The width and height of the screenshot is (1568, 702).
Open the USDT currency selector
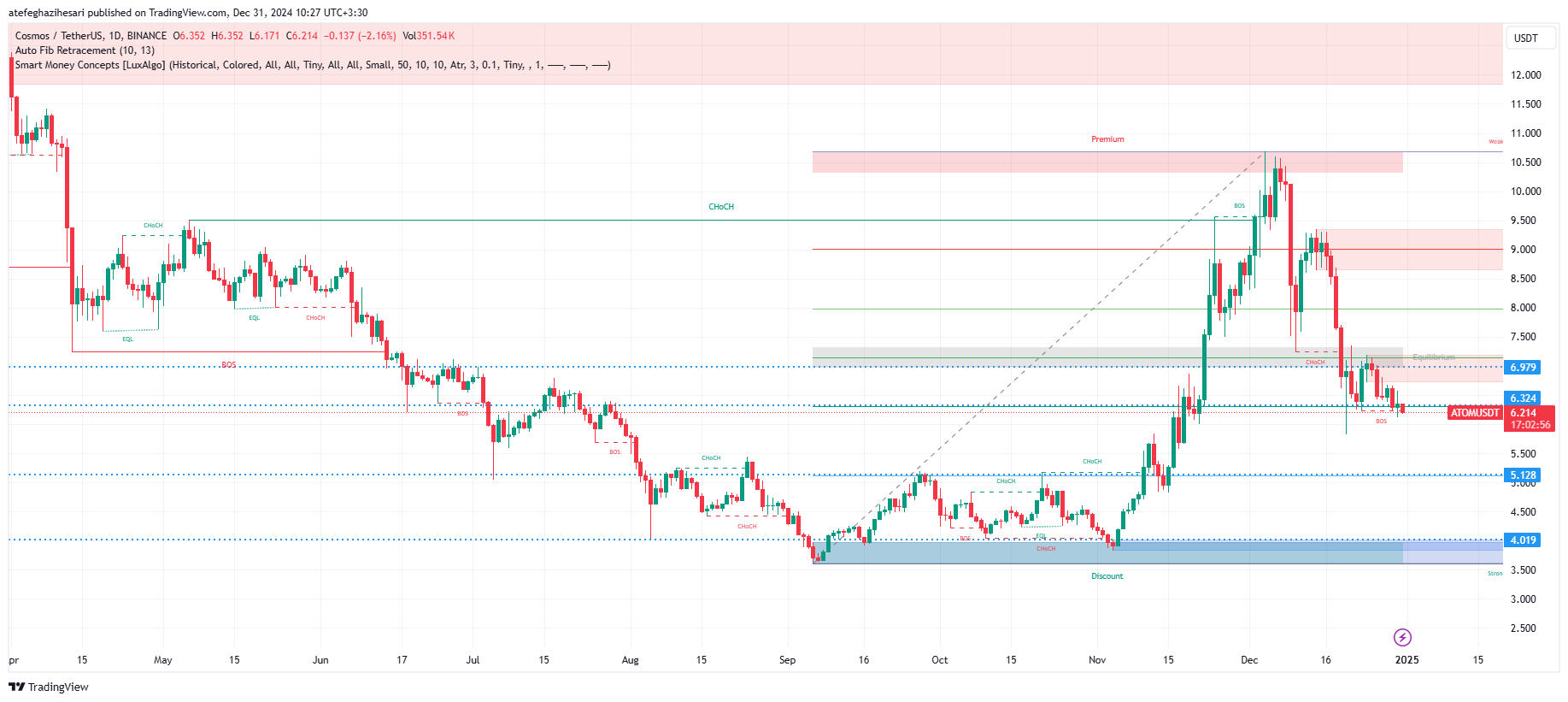pyautogui.click(x=1530, y=38)
